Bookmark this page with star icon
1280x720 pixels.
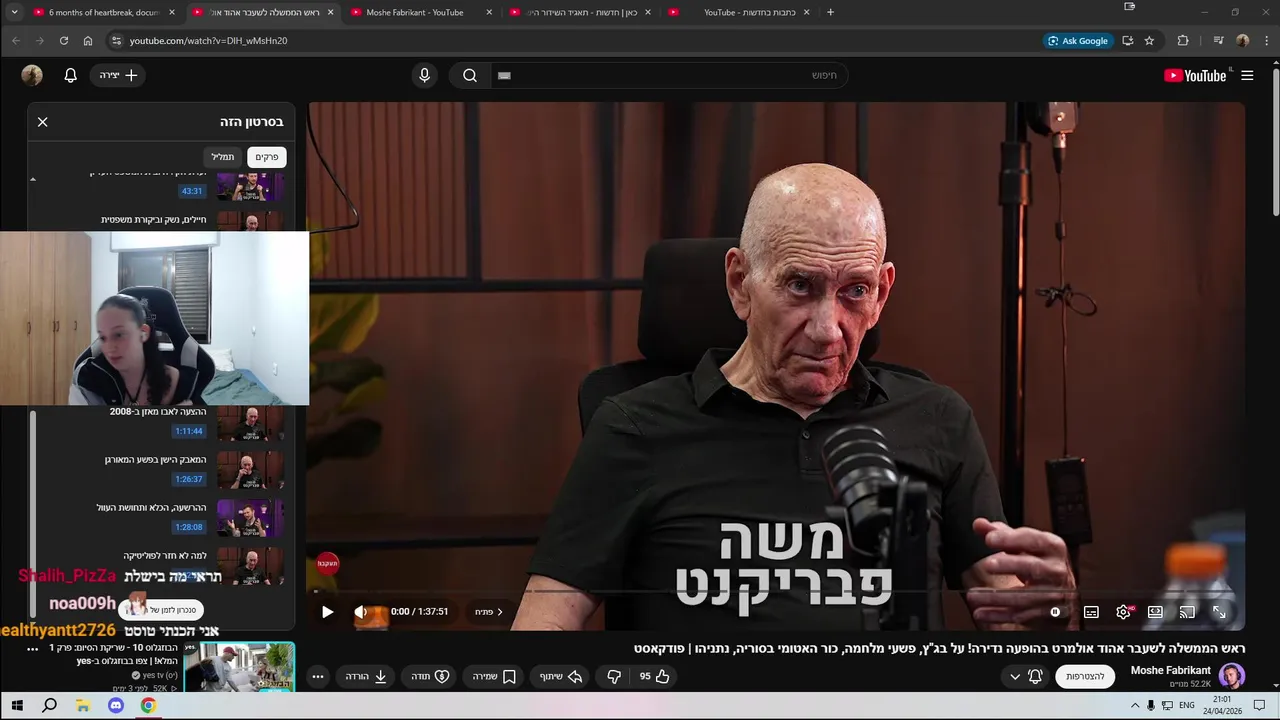(x=1149, y=40)
